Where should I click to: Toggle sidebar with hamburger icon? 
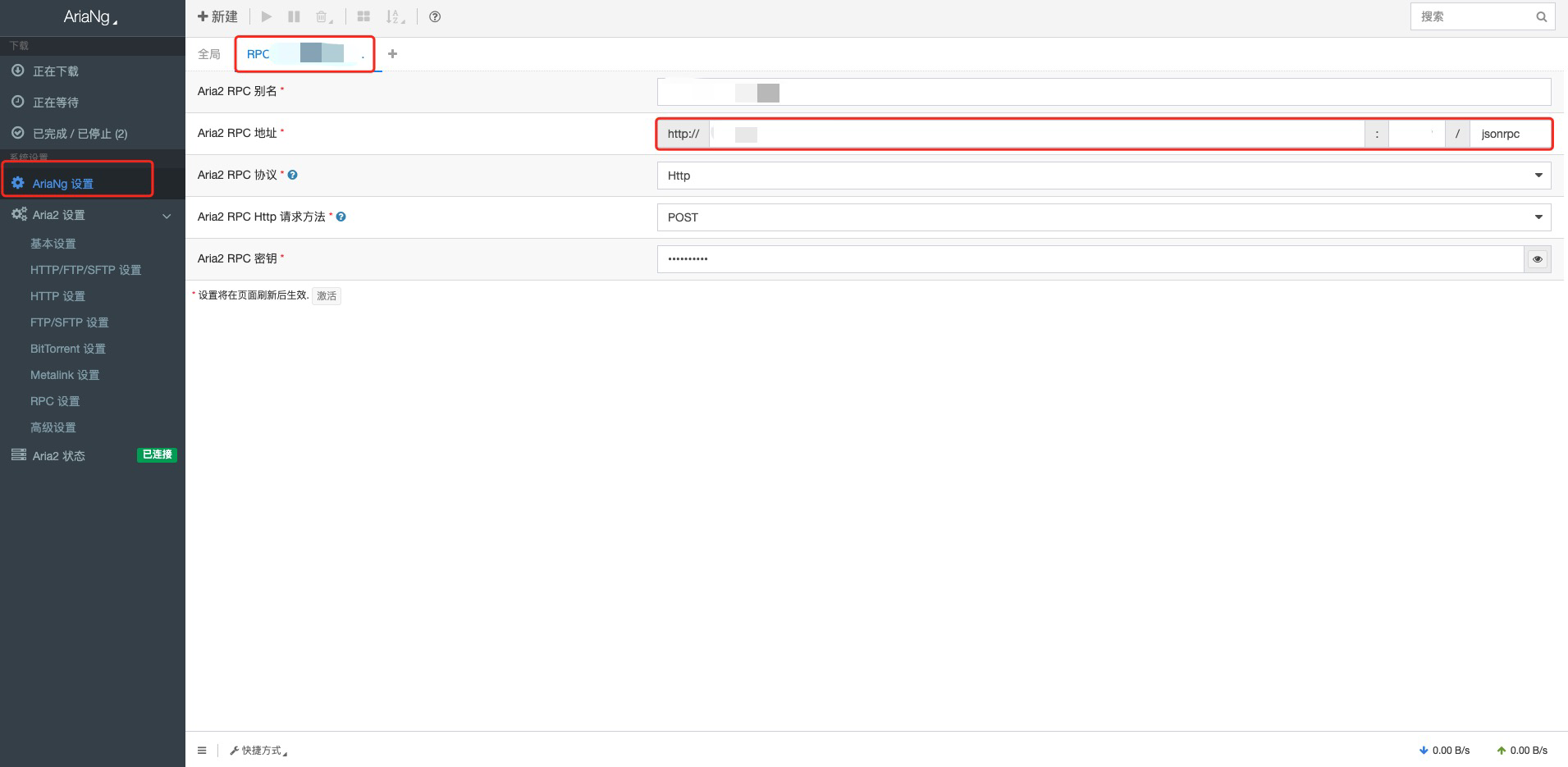coord(202,750)
